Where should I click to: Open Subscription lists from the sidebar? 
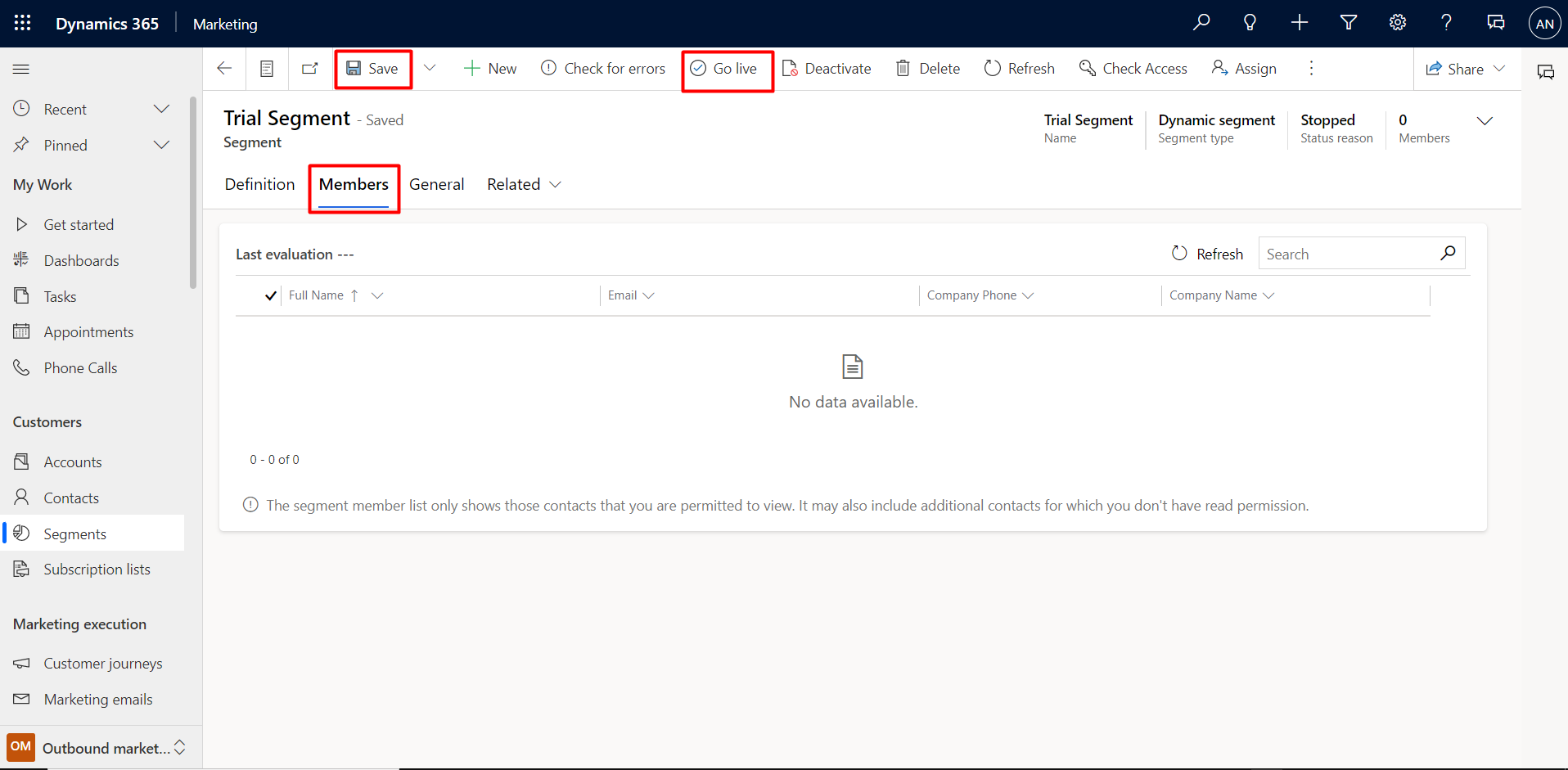tap(97, 569)
